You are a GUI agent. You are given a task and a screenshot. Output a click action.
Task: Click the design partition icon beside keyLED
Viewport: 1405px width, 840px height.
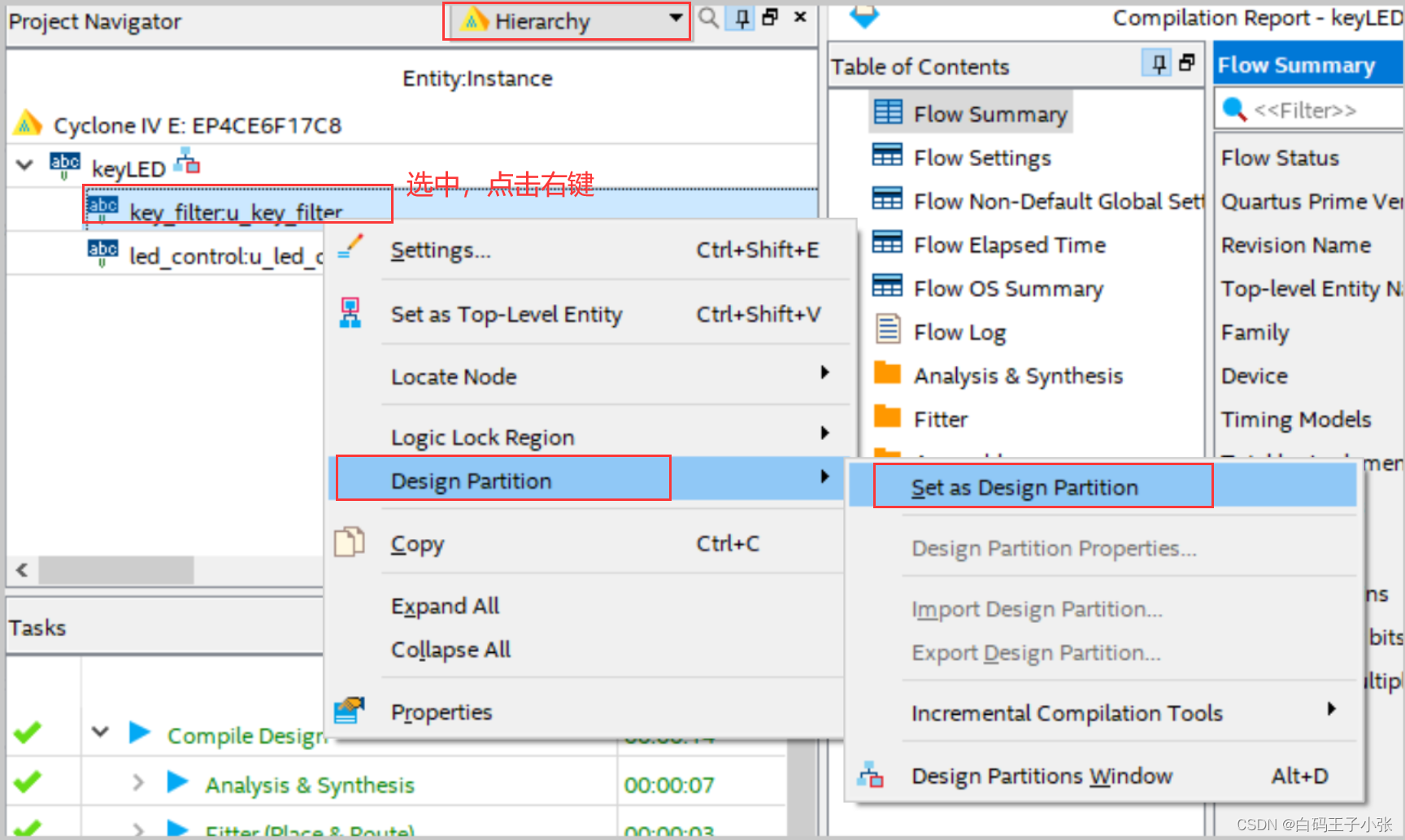click(187, 161)
